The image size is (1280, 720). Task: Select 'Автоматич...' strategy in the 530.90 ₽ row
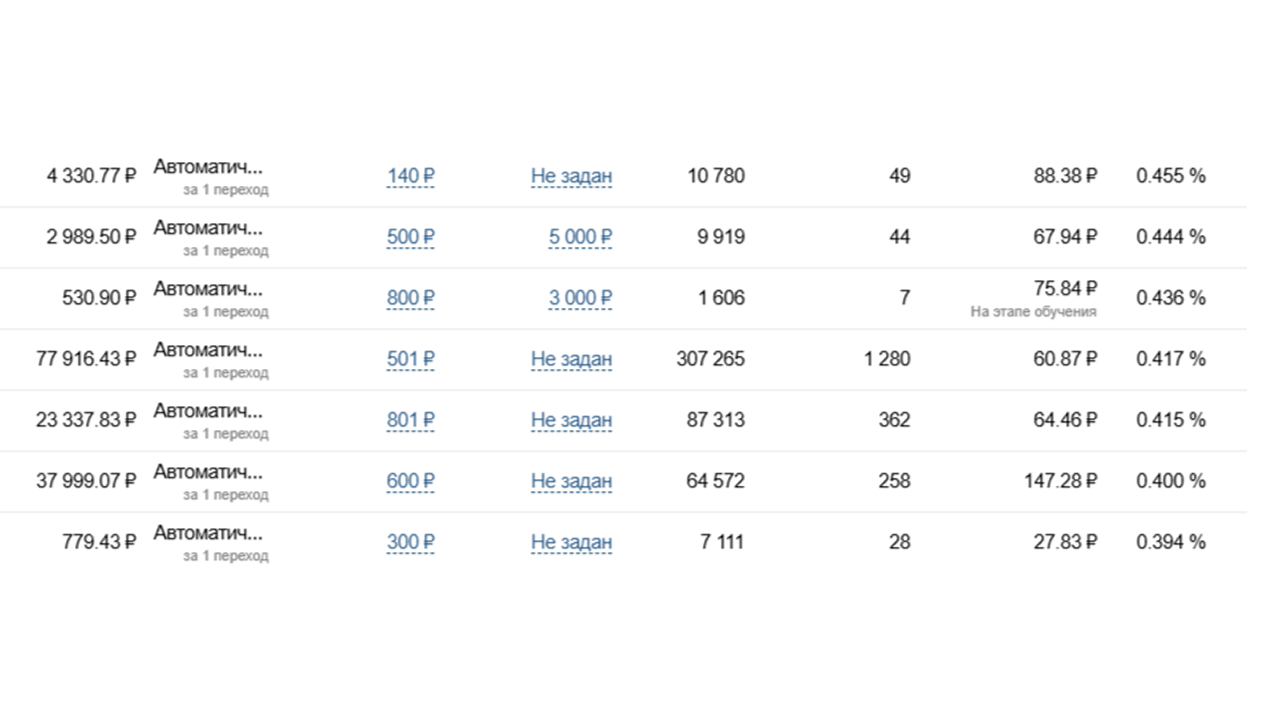pos(208,289)
